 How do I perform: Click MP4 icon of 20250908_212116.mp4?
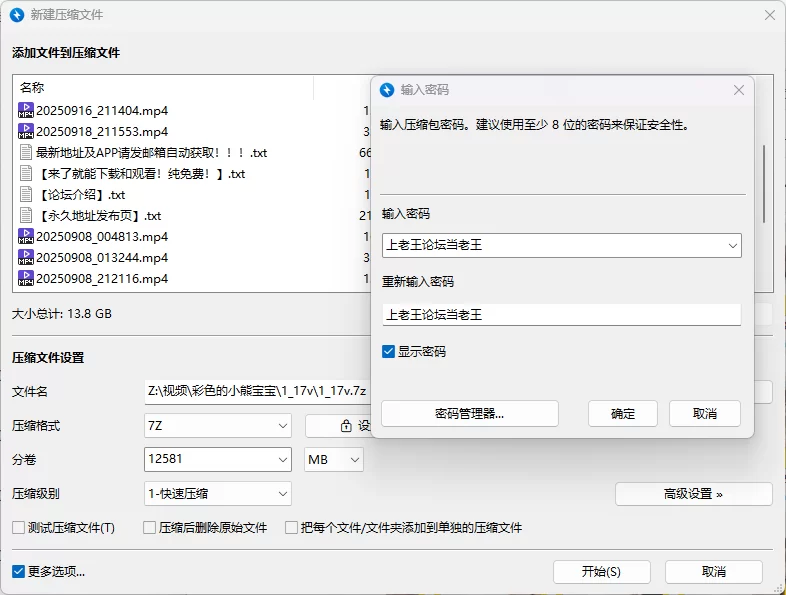26,278
